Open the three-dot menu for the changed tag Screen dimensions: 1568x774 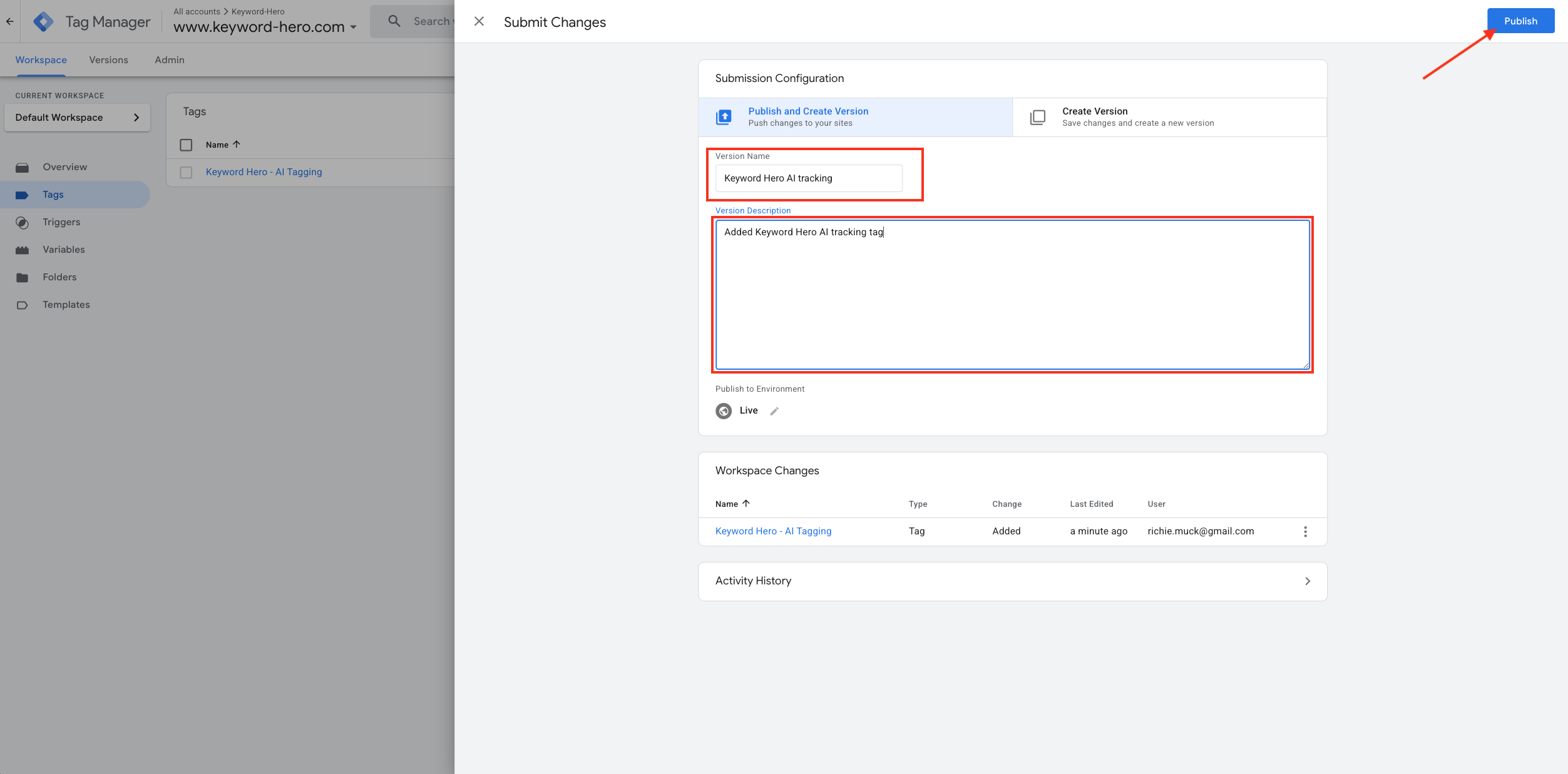point(1305,532)
